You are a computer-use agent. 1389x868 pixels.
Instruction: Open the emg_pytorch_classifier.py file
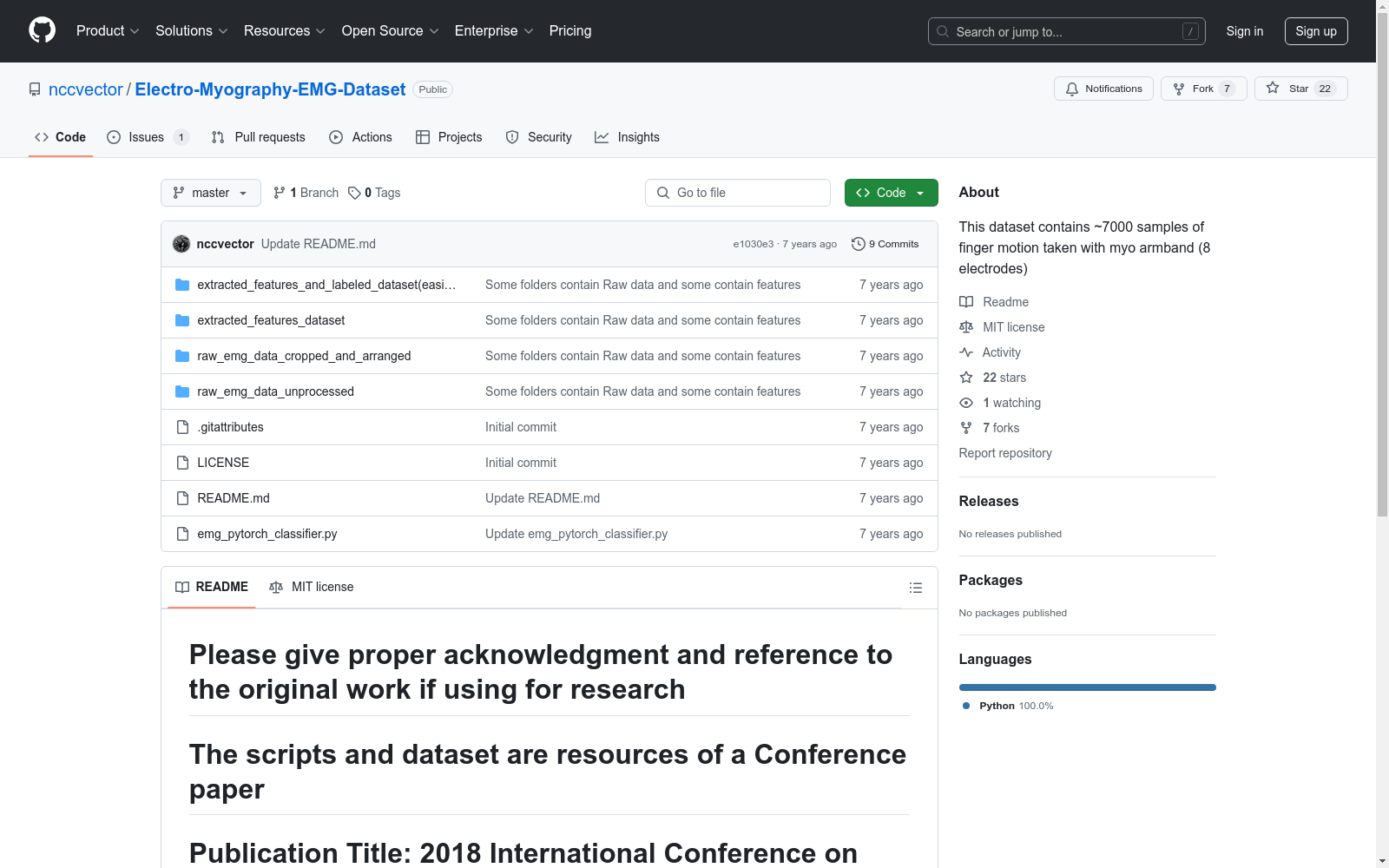click(267, 534)
